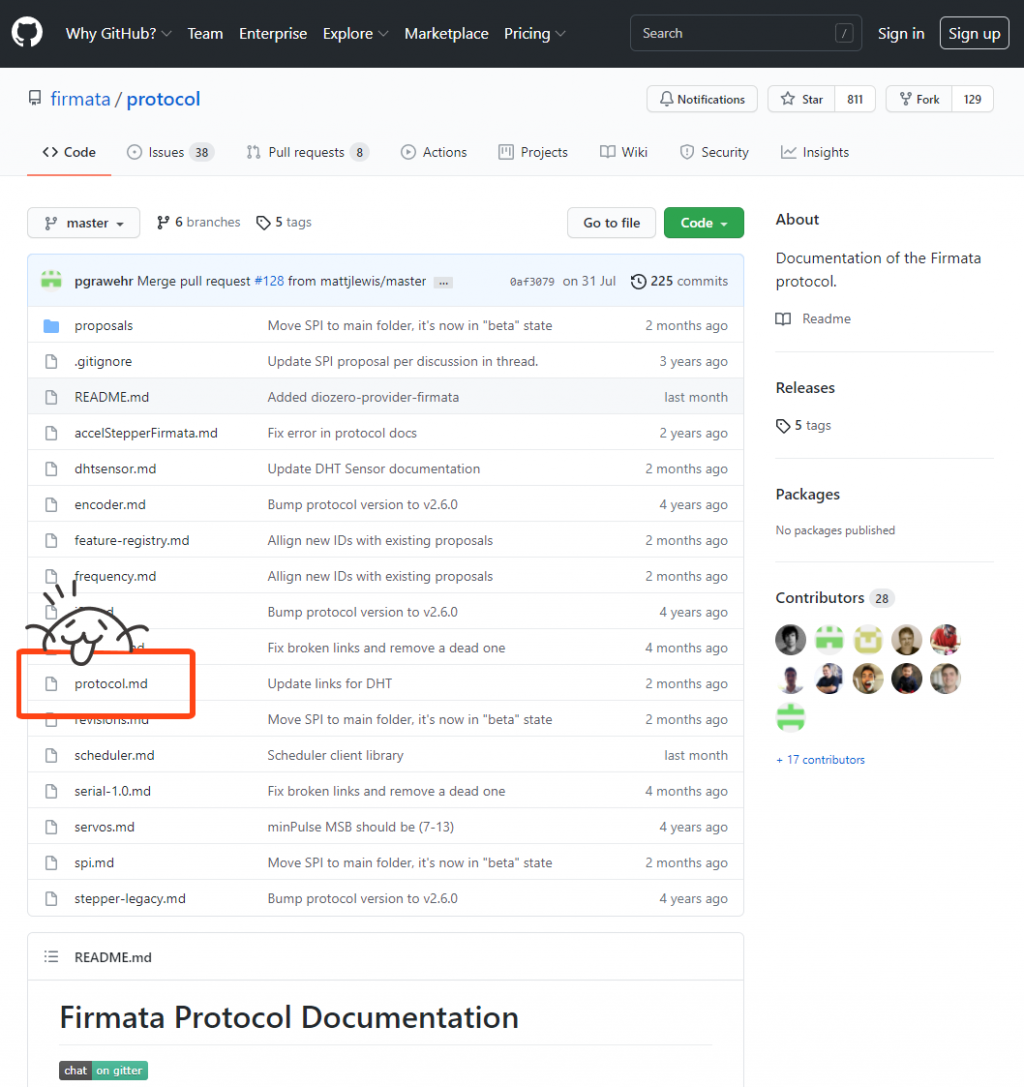View the 5 tags link near branches
The height and width of the screenshot is (1087, 1024).
(284, 222)
